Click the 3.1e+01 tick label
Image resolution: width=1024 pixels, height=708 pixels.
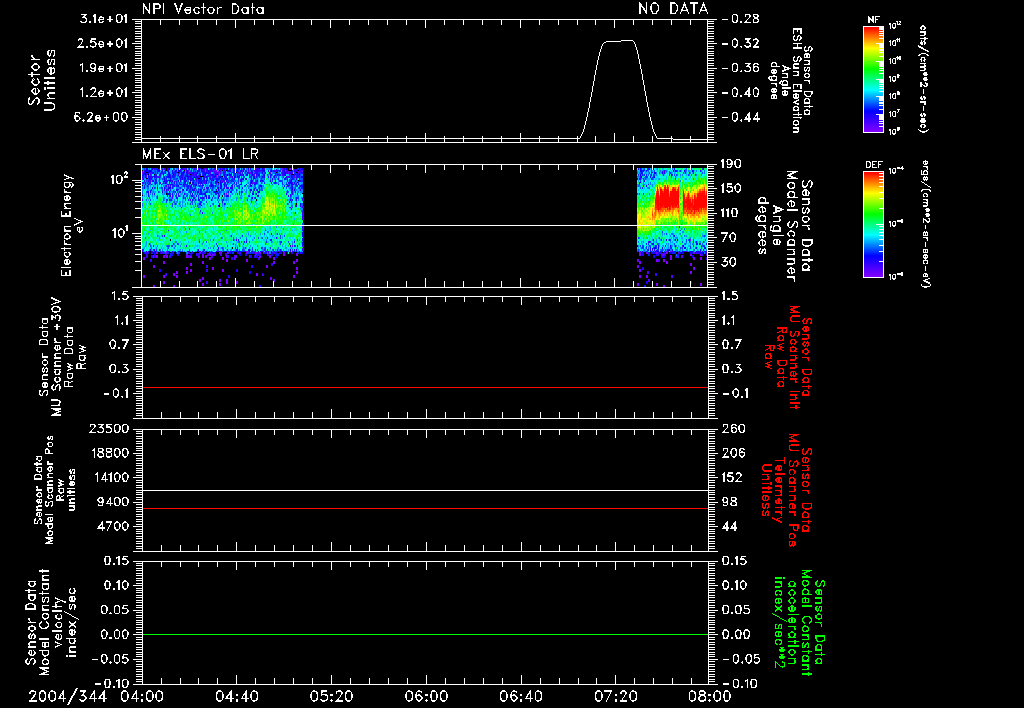coord(103,19)
